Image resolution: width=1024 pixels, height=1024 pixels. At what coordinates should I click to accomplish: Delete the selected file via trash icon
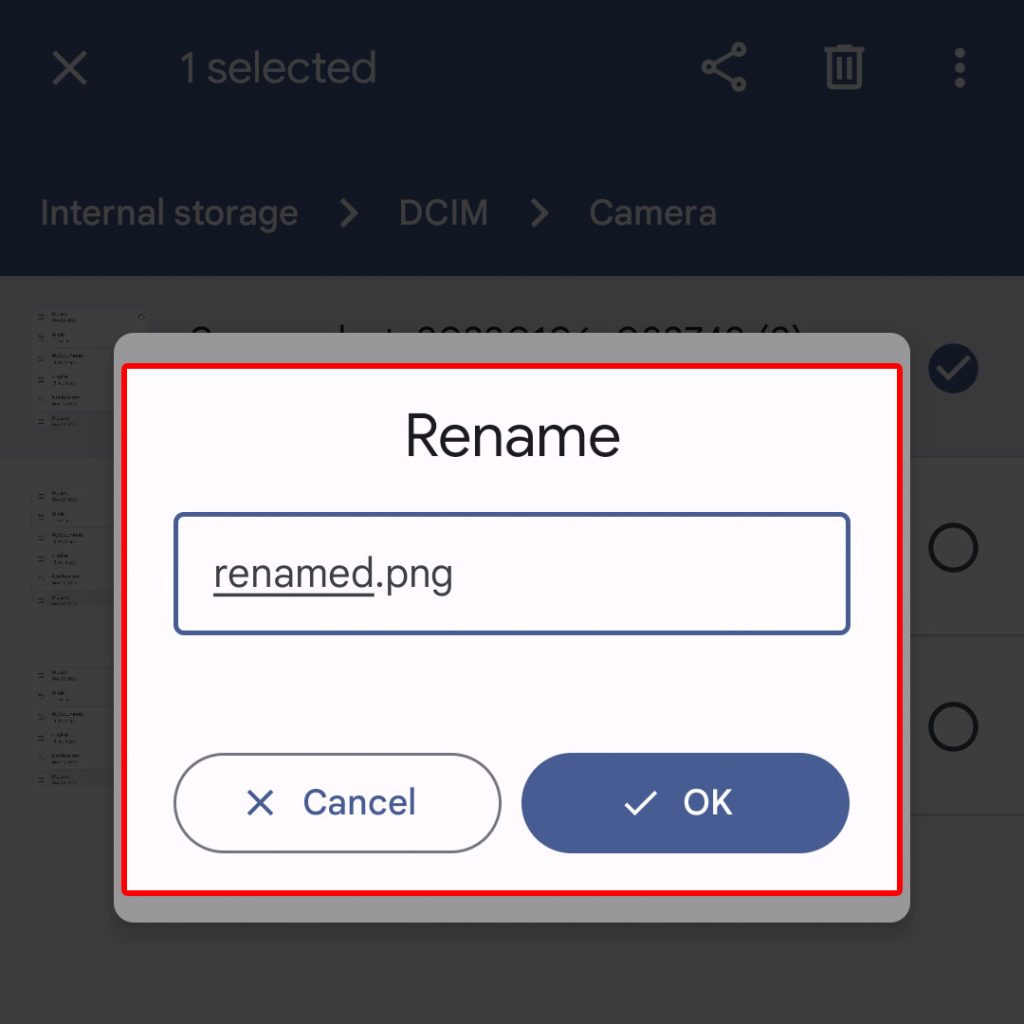[x=844, y=68]
